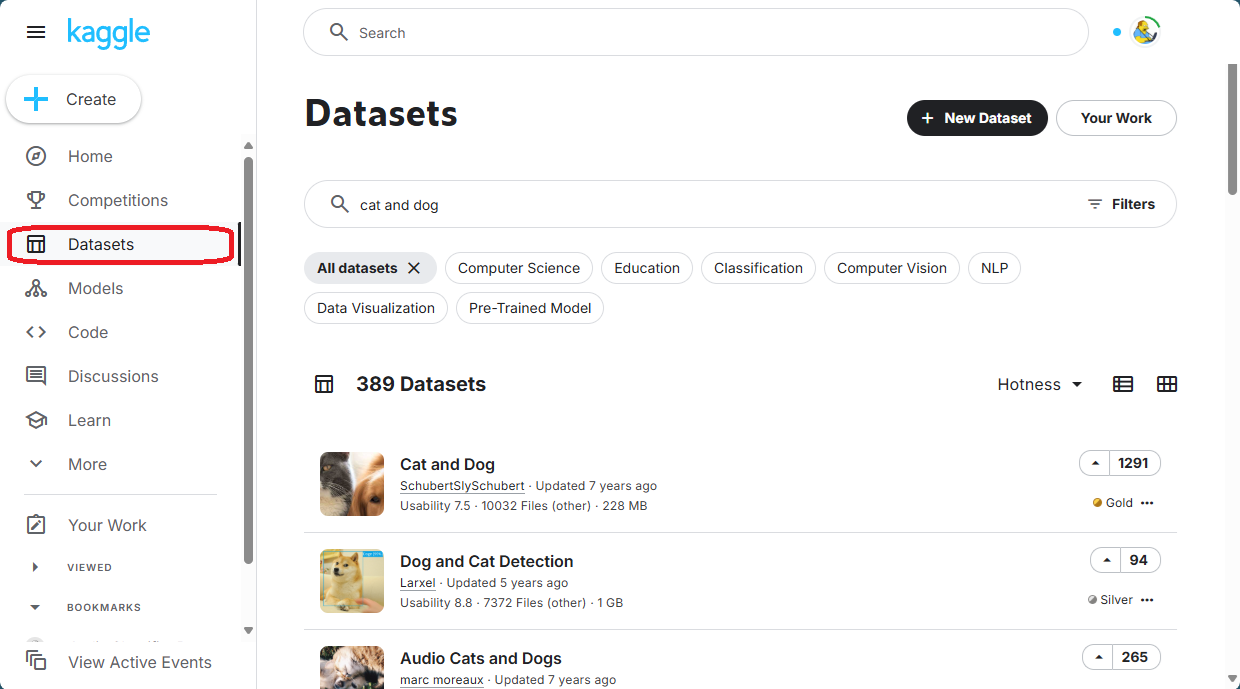The image size is (1240, 689).
Task: Click the New Dataset button
Action: click(x=976, y=118)
